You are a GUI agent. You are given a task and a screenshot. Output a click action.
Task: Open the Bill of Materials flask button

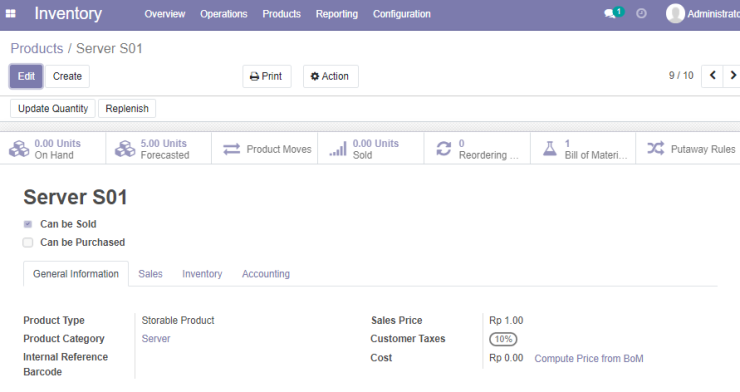pos(583,149)
